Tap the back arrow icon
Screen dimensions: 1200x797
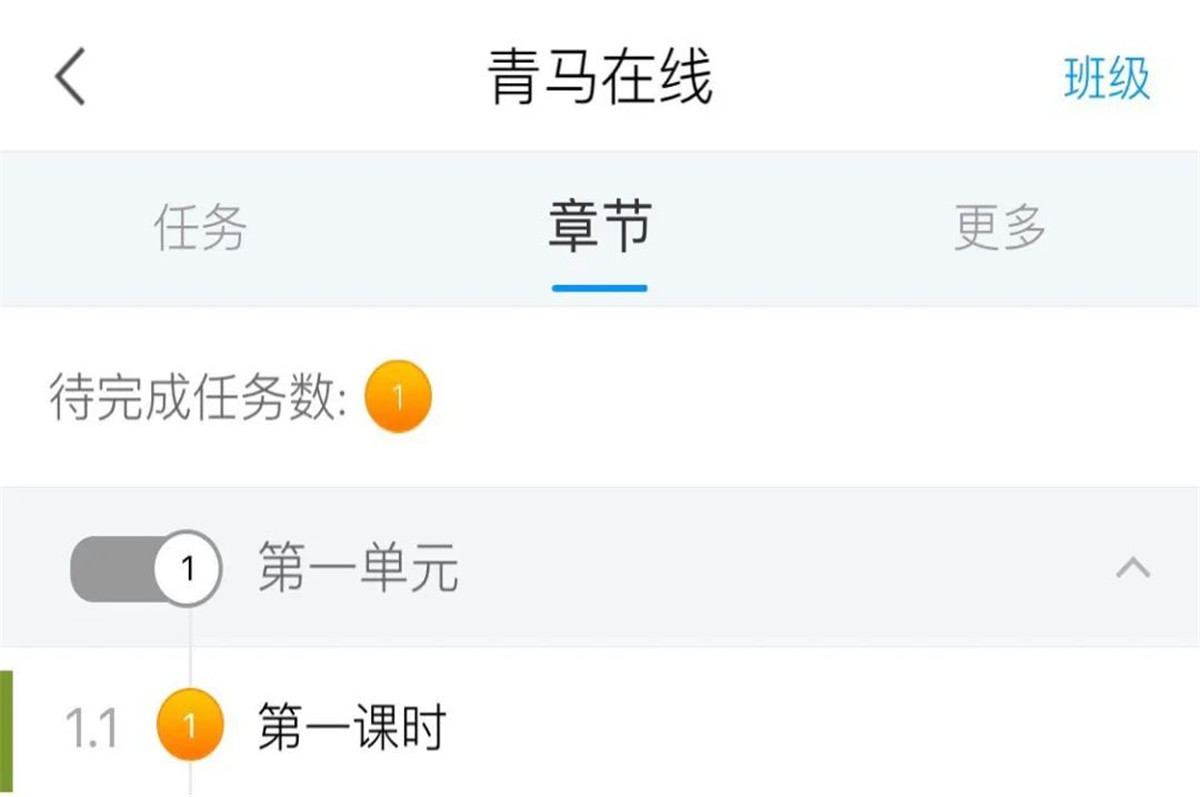71,77
